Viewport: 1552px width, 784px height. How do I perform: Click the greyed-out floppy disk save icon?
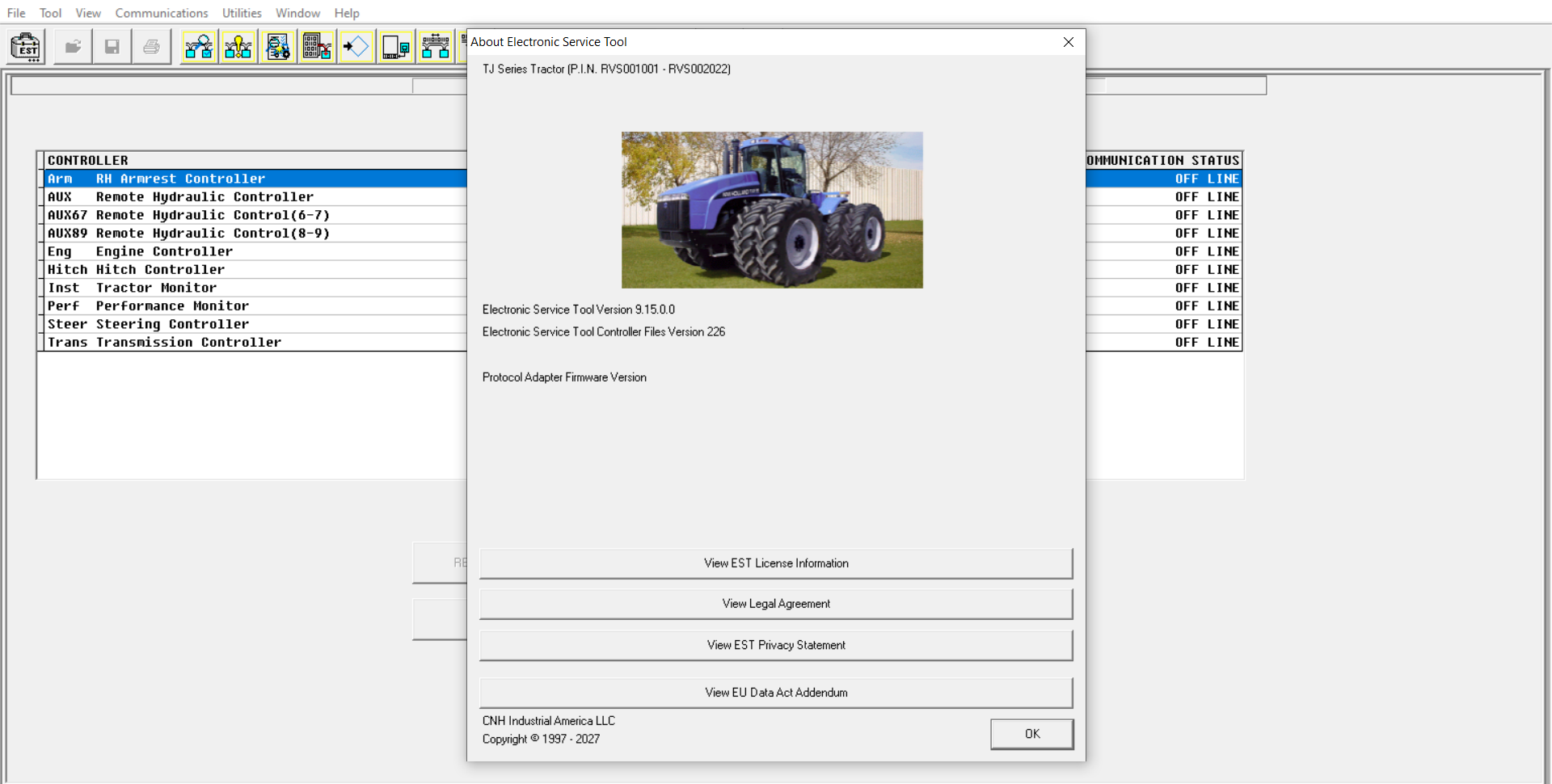coord(112,47)
